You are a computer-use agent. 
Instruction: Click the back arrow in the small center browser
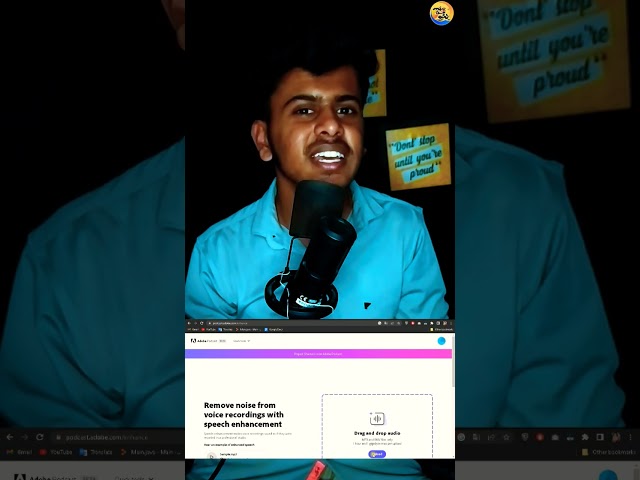[x=189, y=323]
